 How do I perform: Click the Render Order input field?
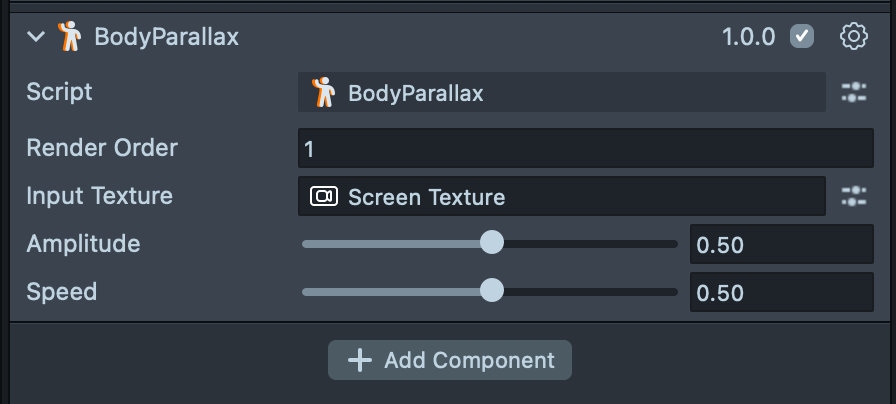coord(585,149)
